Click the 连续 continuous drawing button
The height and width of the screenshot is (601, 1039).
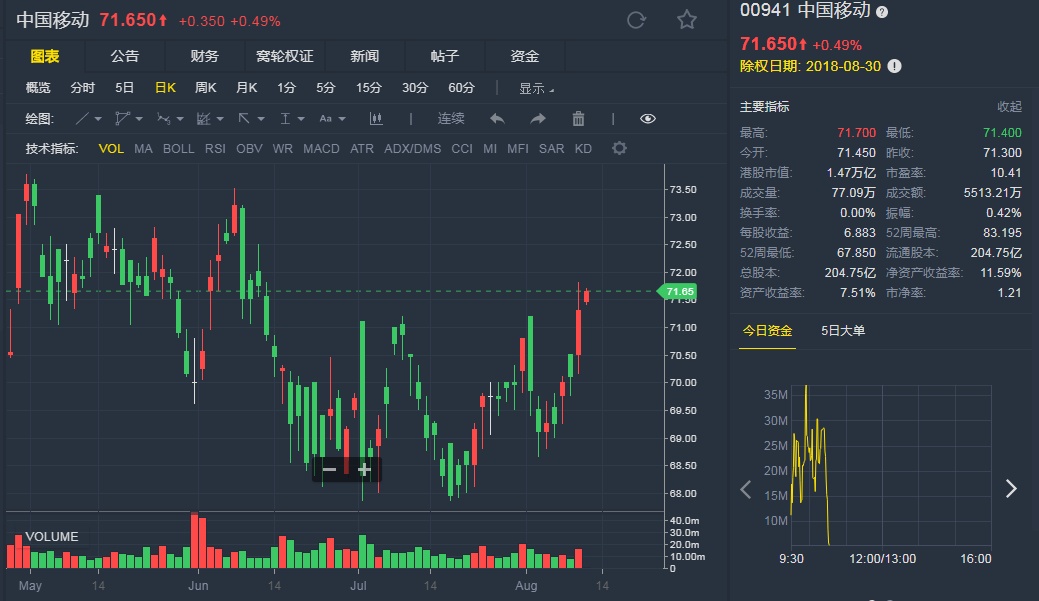pyautogui.click(x=451, y=119)
